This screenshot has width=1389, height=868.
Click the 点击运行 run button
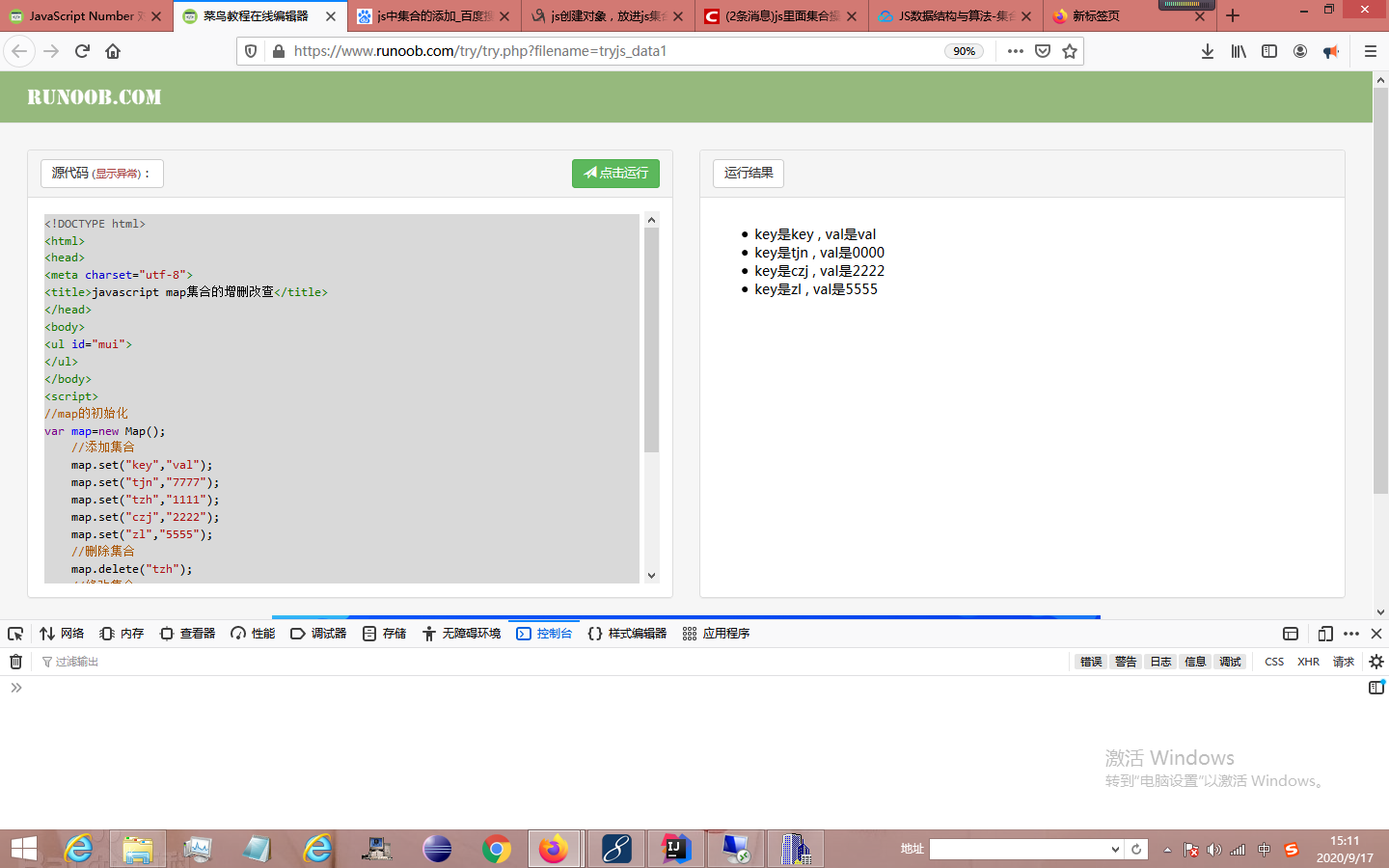[615, 174]
